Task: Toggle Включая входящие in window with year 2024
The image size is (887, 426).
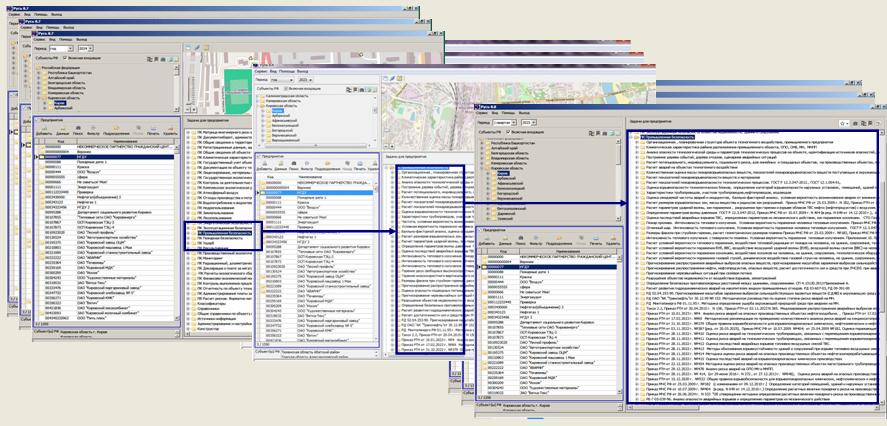Action: (66, 59)
